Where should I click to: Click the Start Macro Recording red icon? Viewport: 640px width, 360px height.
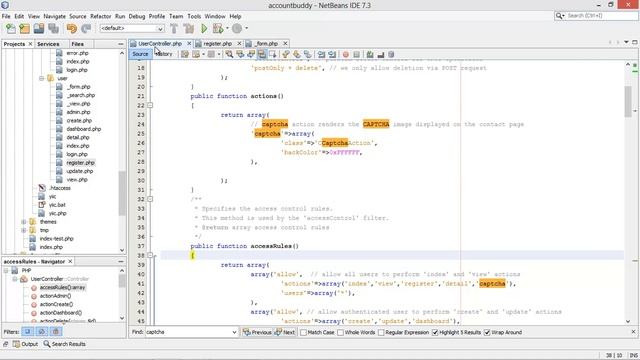(x=346, y=54)
